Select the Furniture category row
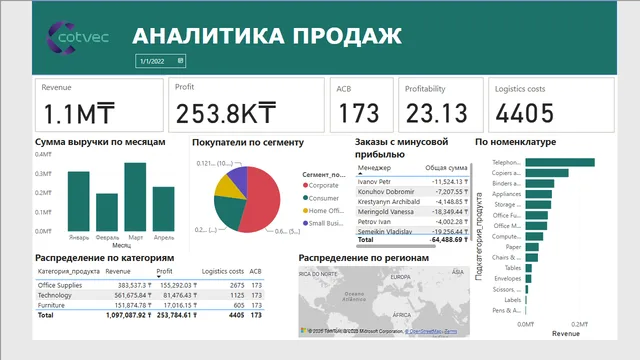The width and height of the screenshot is (640, 360). point(150,305)
